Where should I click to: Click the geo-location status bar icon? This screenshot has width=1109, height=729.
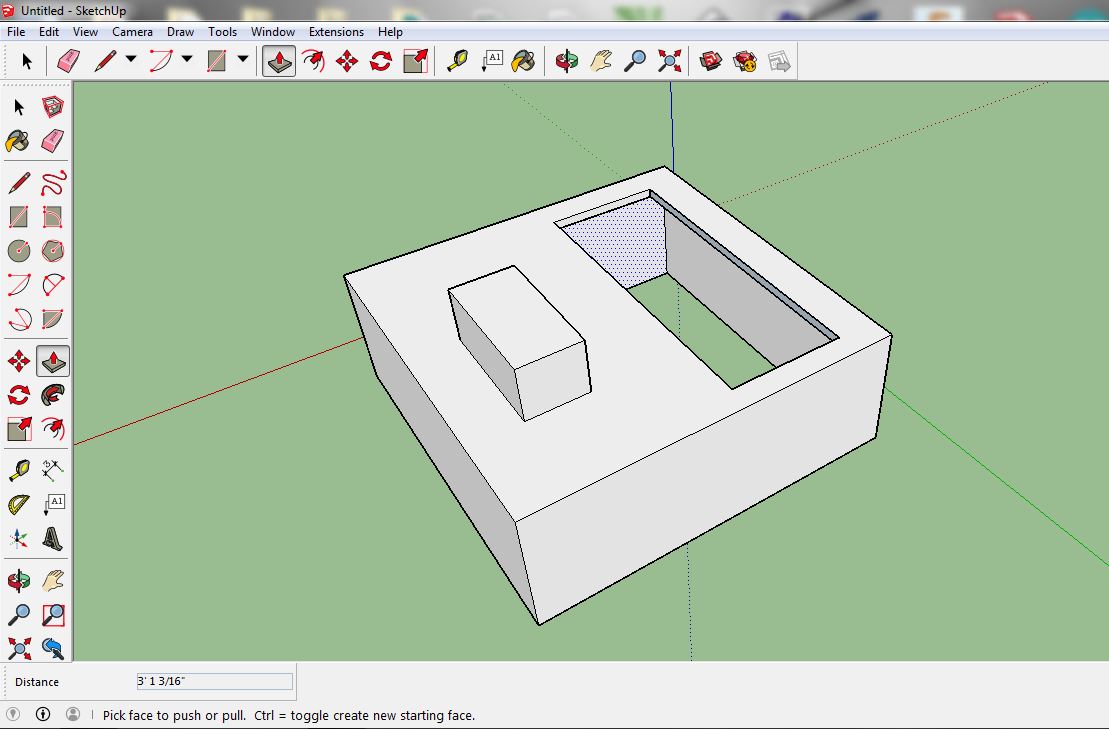point(13,714)
